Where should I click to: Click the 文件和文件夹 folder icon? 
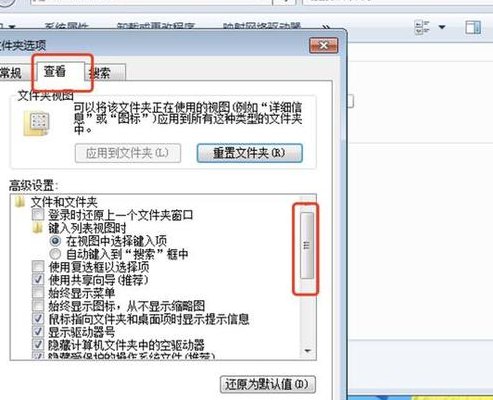(x=20, y=202)
